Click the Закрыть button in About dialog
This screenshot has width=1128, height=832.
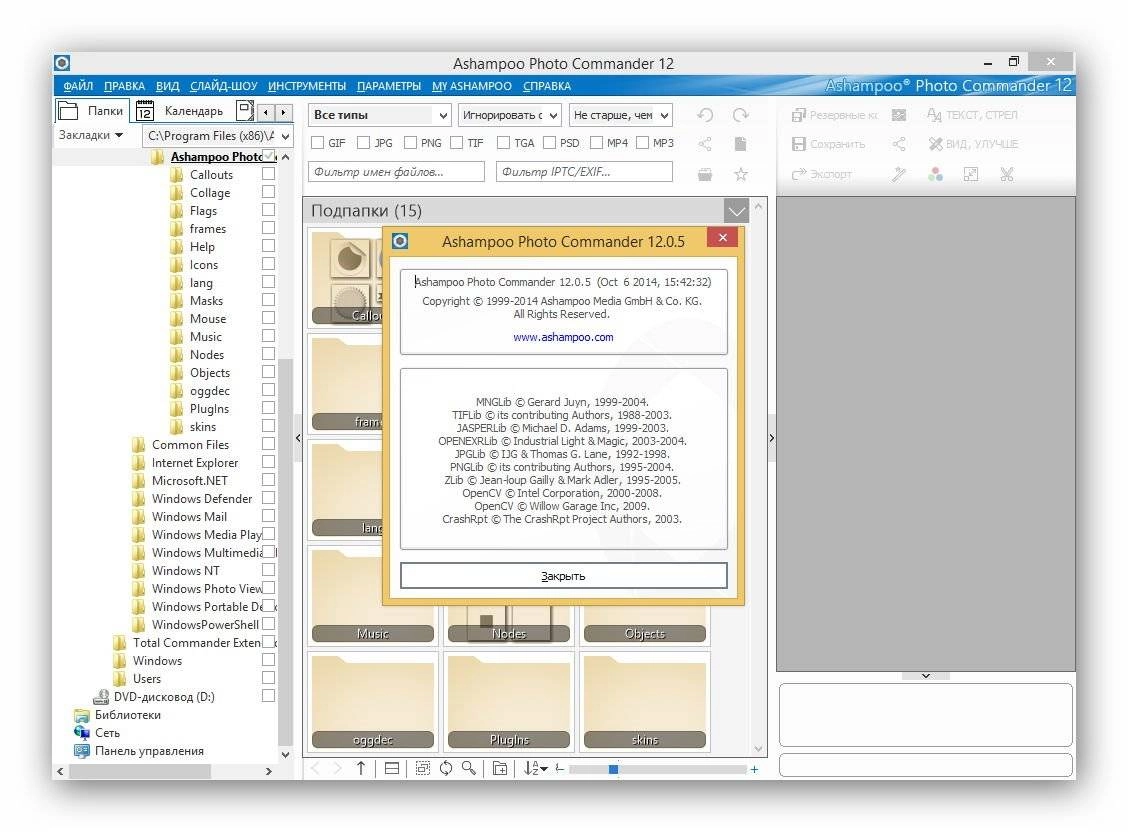pyautogui.click(x=563, y=576)
